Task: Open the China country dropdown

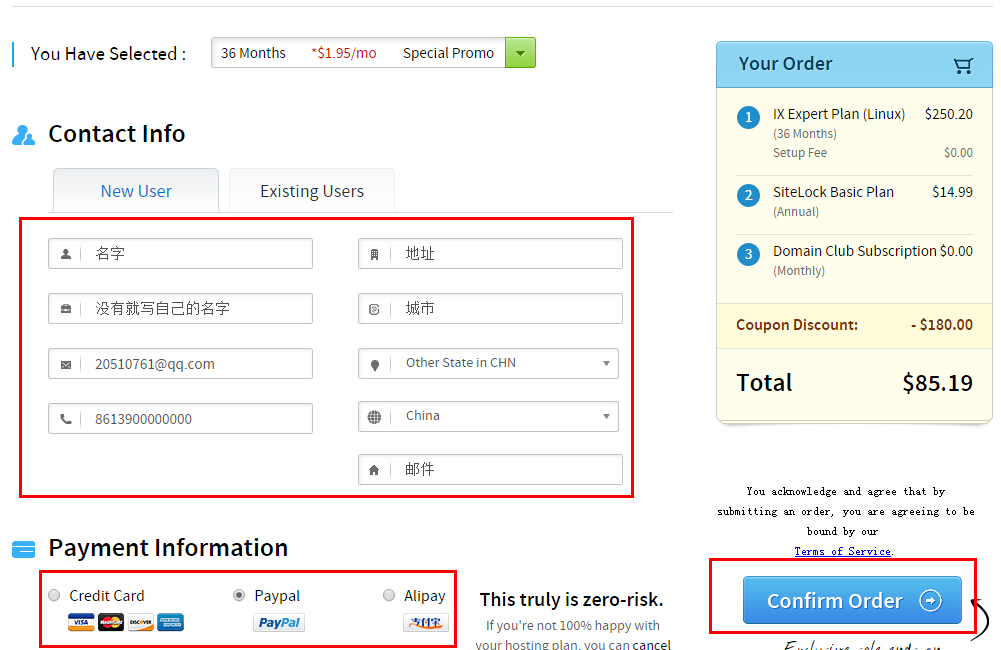Action: click(488, 416)
